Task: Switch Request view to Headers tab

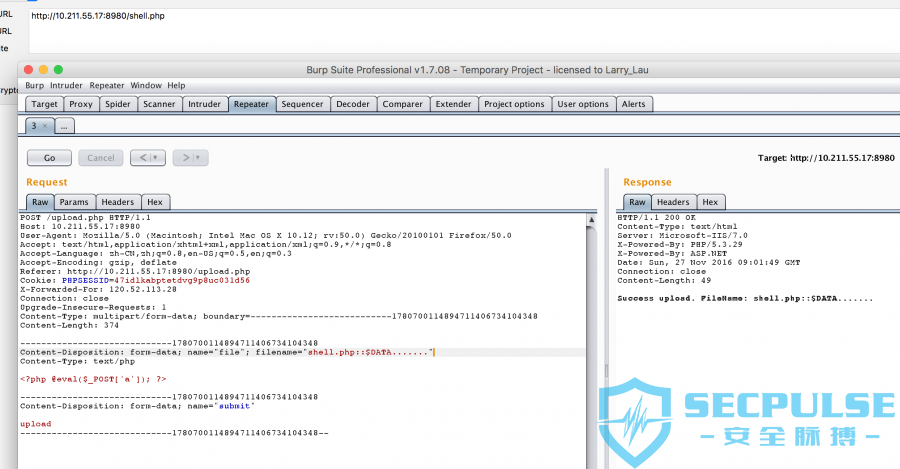Action: [118, 202]
